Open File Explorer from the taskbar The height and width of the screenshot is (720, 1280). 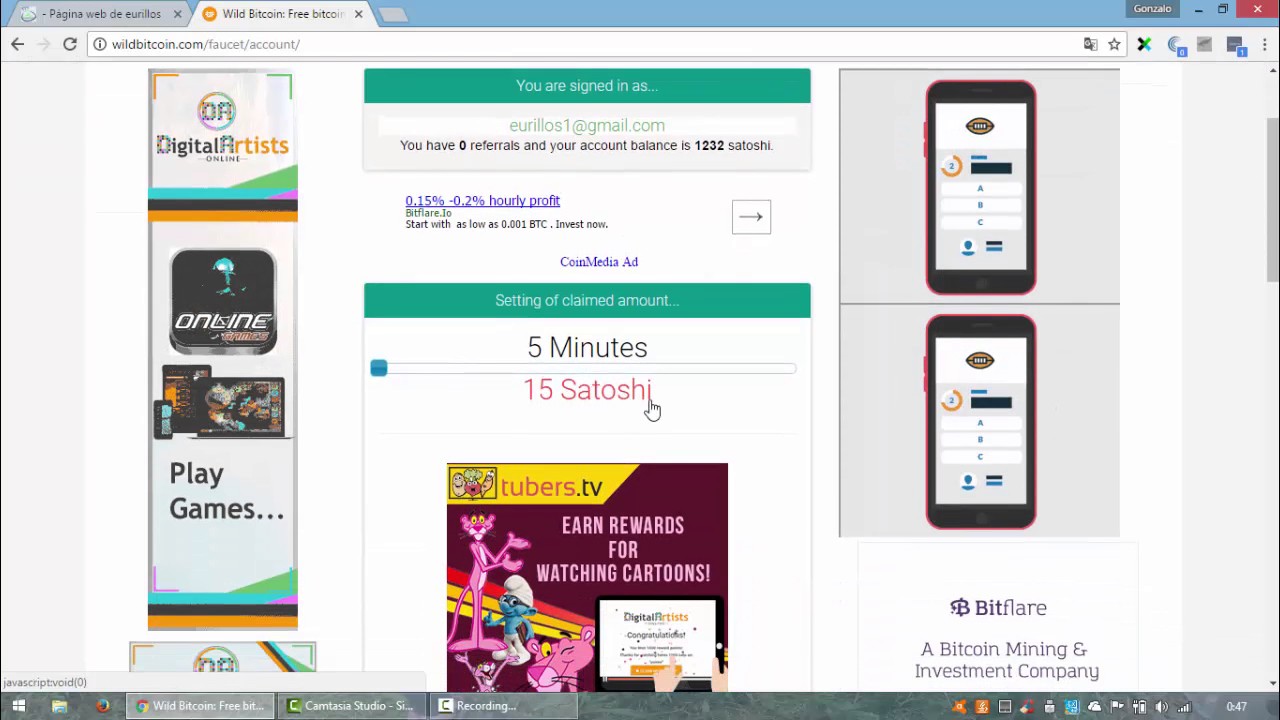(x=59, y=706)
